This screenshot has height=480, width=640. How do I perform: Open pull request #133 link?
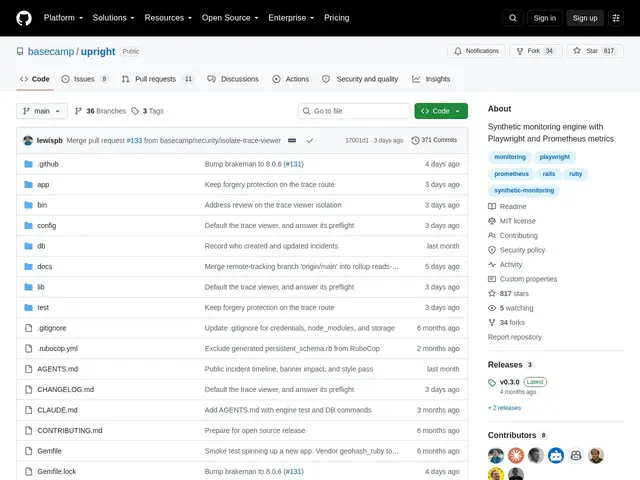coord(134,140)
